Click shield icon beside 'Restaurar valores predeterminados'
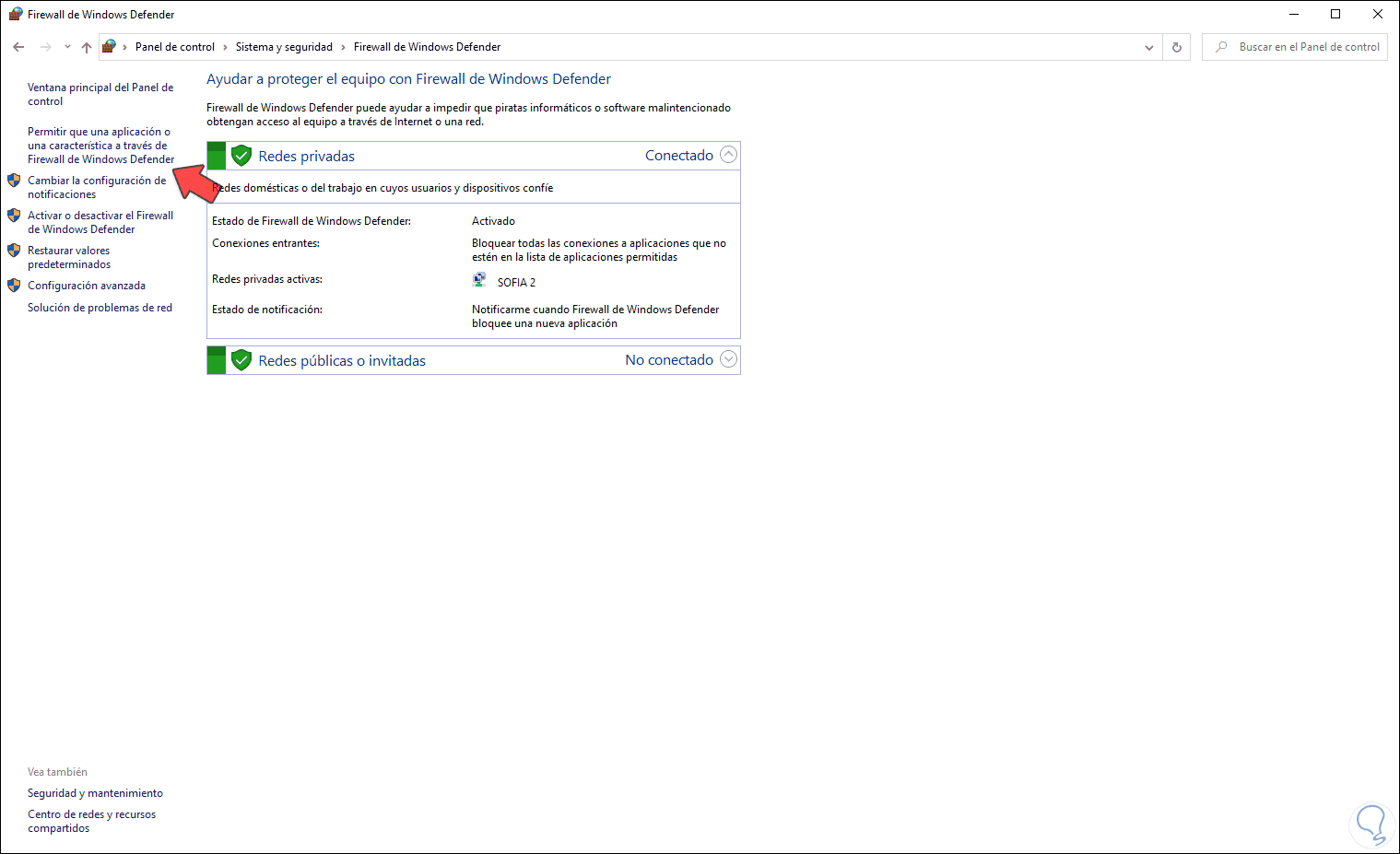 tap(14, 251)
